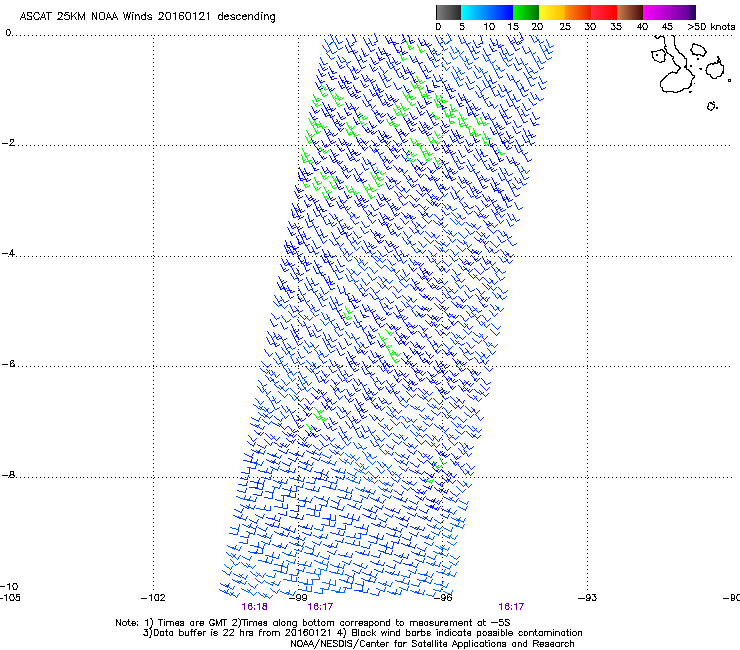Screen dimensions: 740x650
Task: Click the dark purple 45-50 knots color swatch
Action: pos(682,12)
